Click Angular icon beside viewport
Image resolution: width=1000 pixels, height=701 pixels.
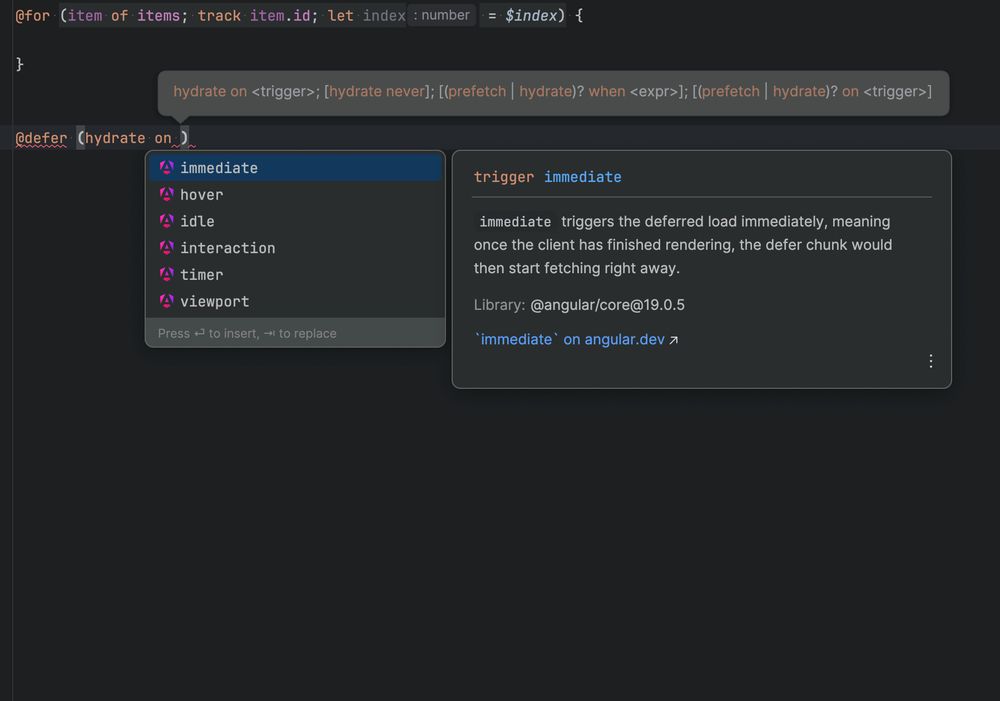[x=166, y=301]
